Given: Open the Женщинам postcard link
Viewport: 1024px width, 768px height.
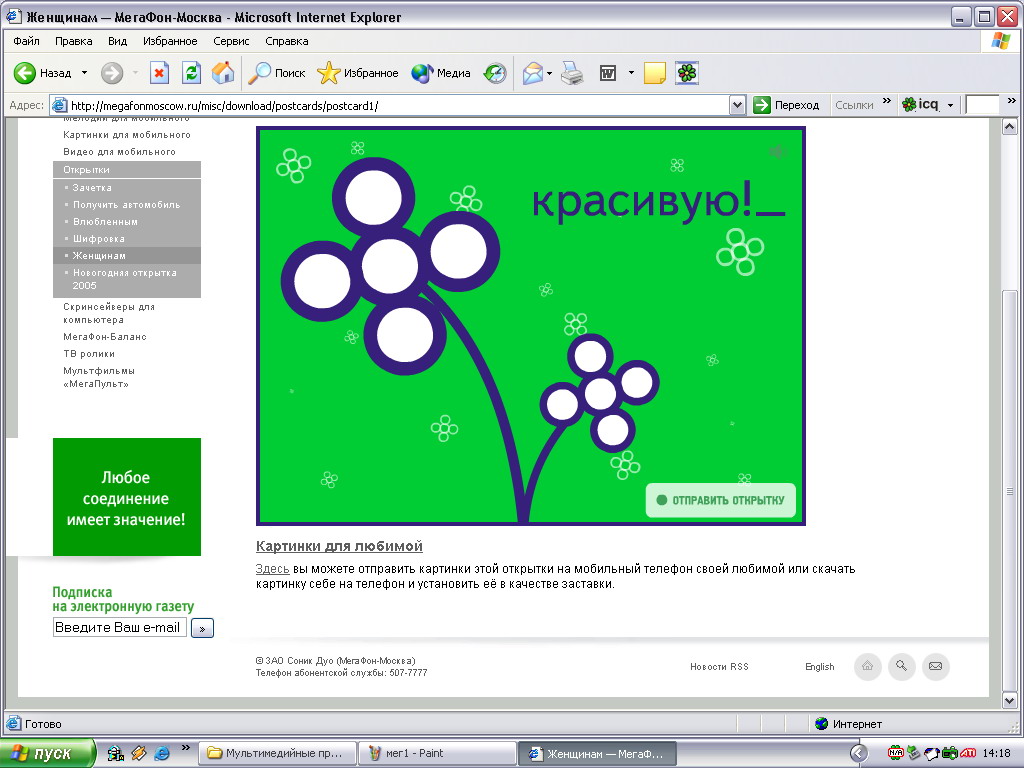Looking at the screenshot, I should (x=99, y=255).
